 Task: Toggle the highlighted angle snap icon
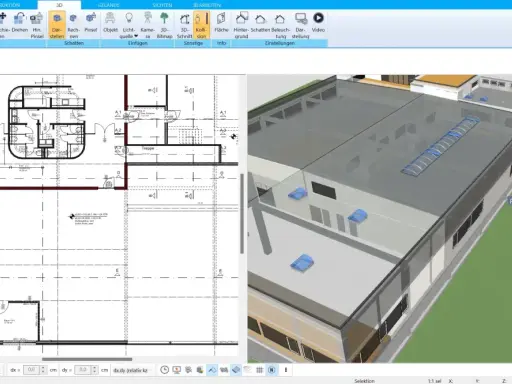(x=212, y=370)
